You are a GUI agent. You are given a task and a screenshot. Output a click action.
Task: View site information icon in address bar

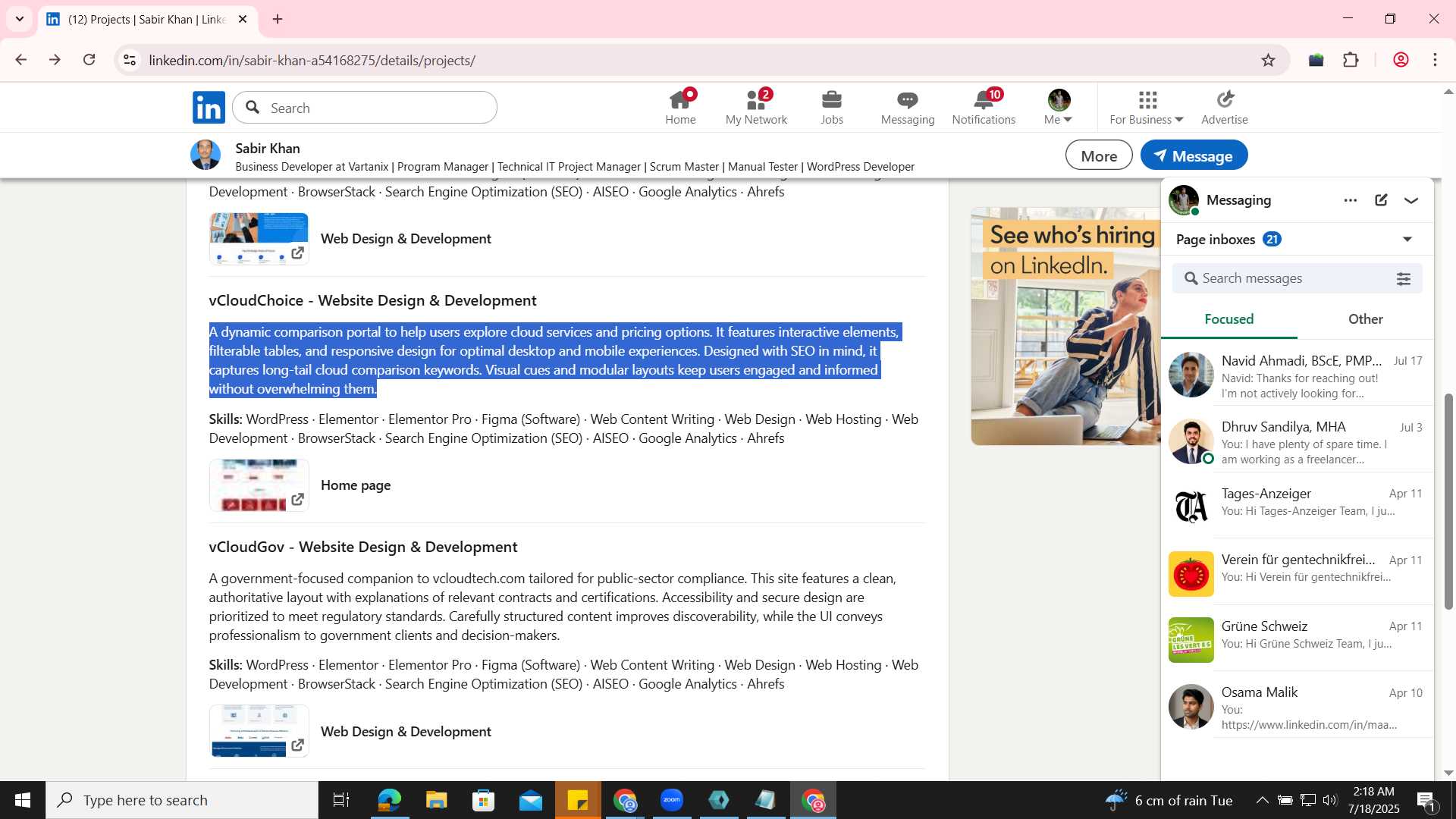[x=130, y=60]
